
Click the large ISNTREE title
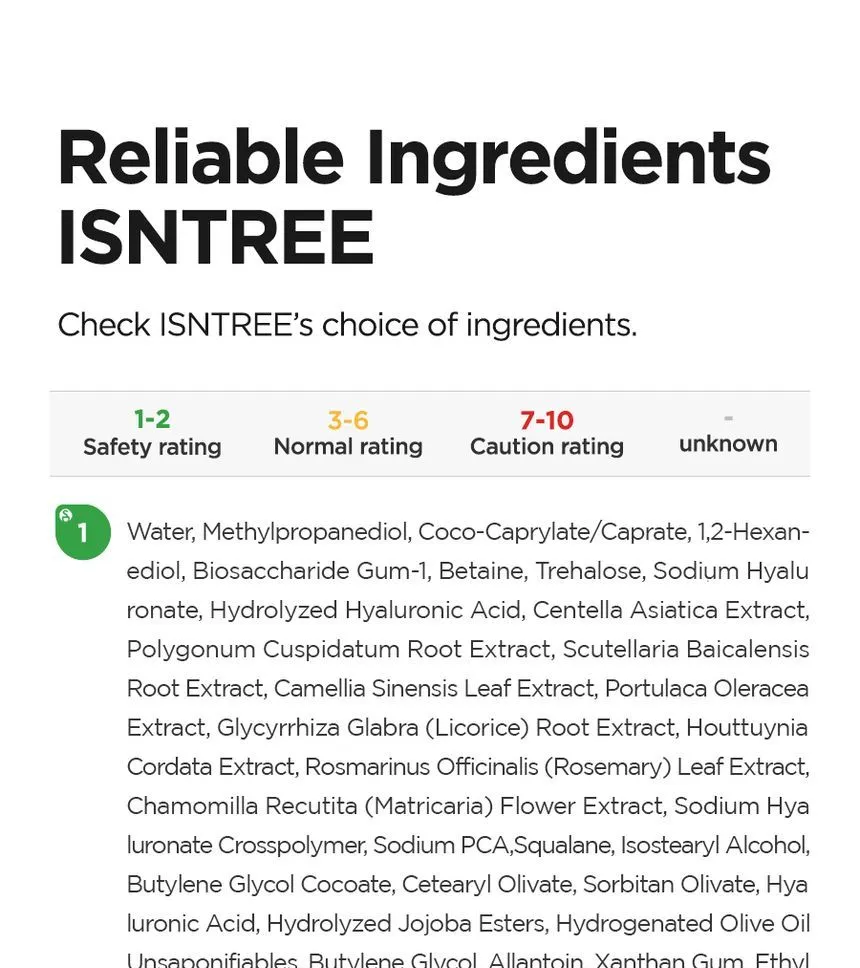point(216,239)
